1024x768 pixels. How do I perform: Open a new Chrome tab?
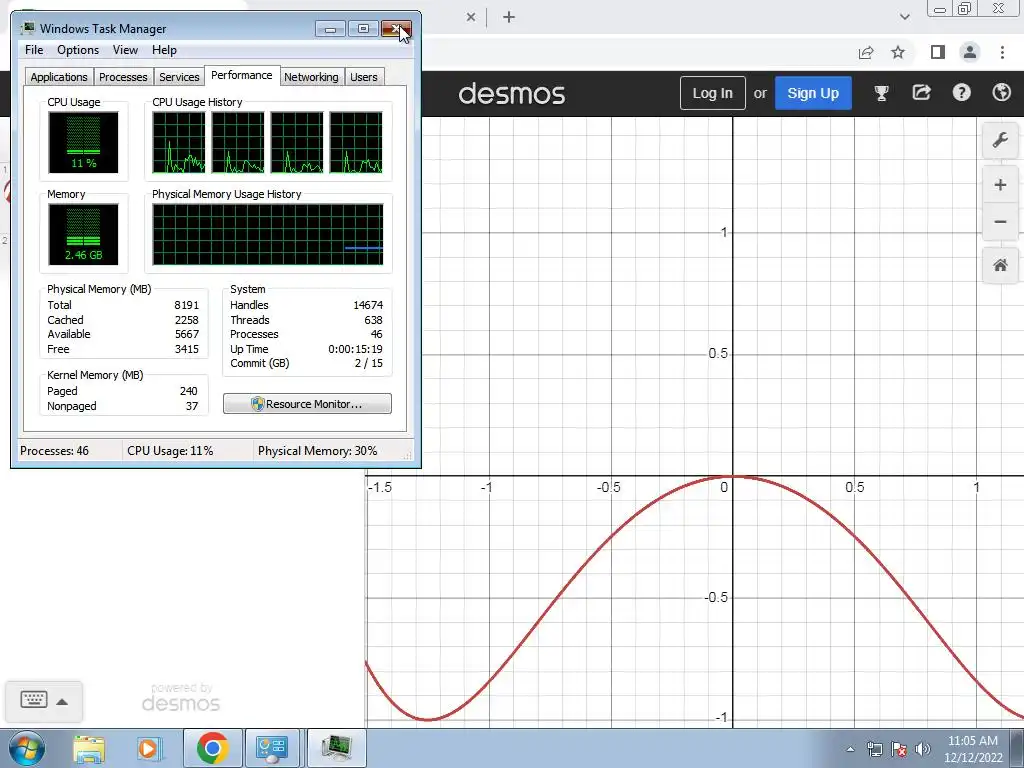(x=509, y=17)
